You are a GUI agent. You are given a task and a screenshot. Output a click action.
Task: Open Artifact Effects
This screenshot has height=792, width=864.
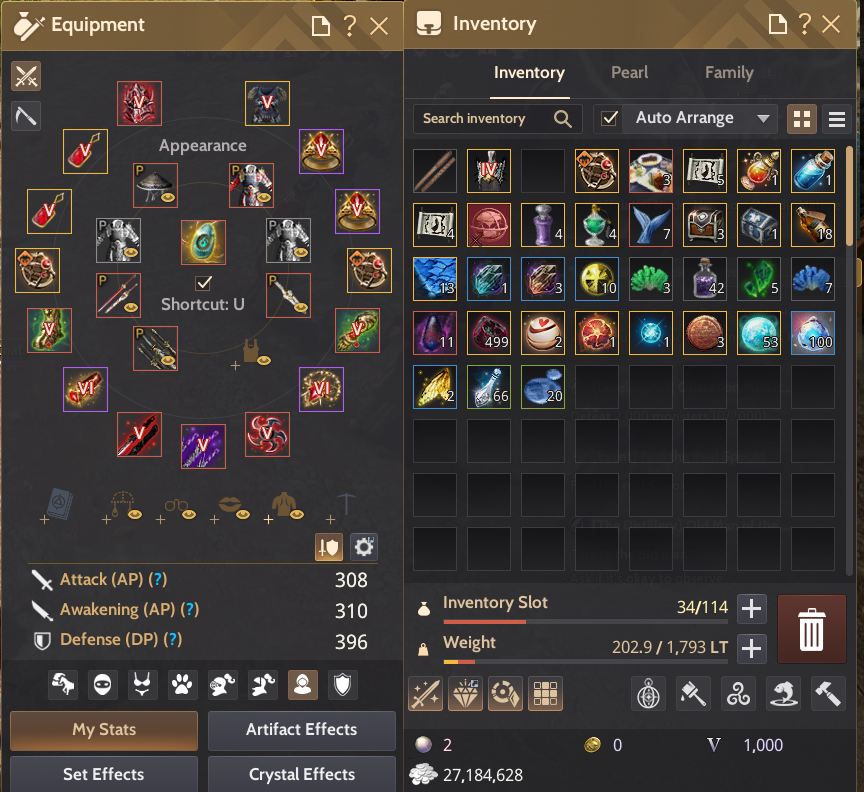(302, 730)
